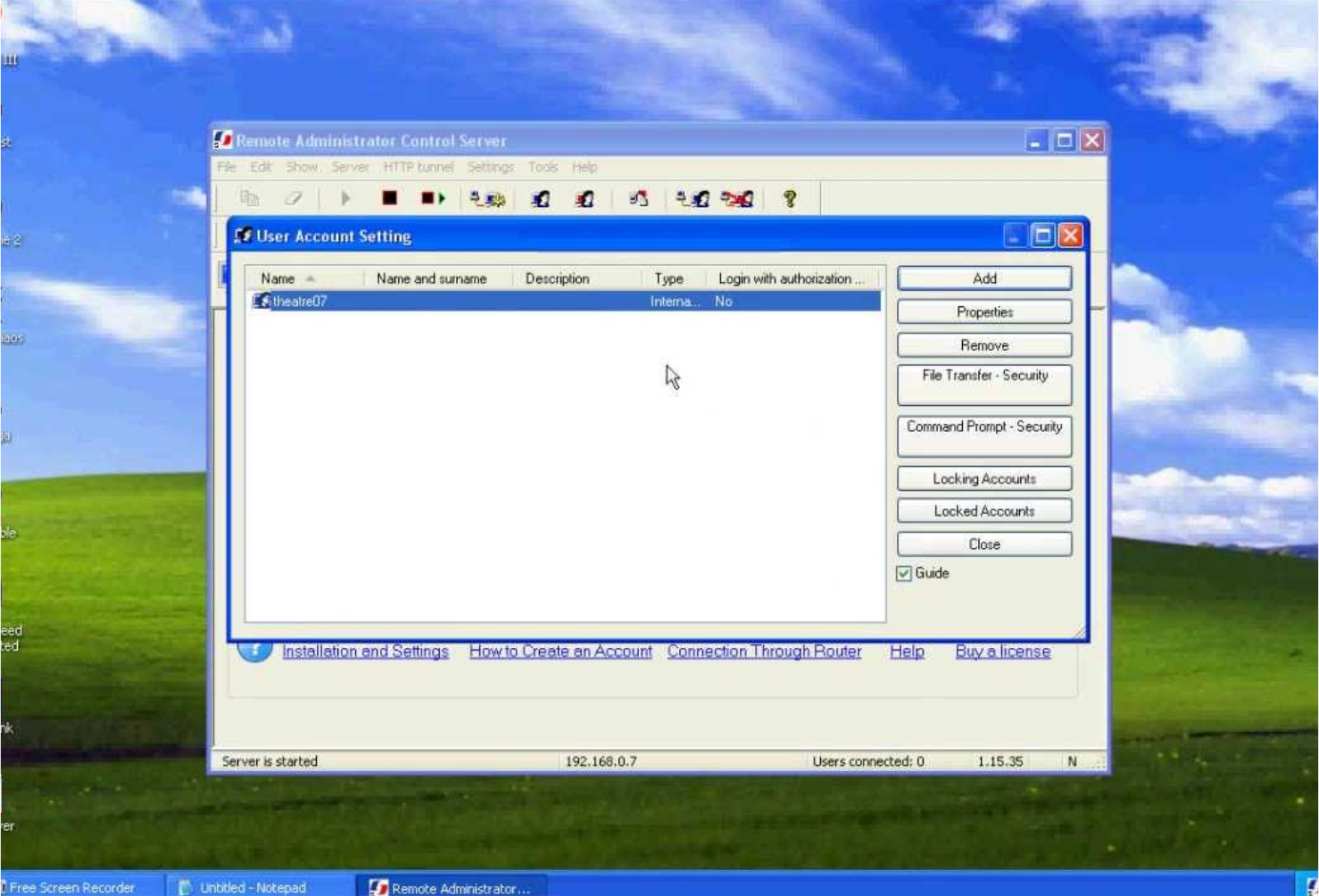
Task: Click the 192.168.0.7 address in status bar
Action: point(601,761)
